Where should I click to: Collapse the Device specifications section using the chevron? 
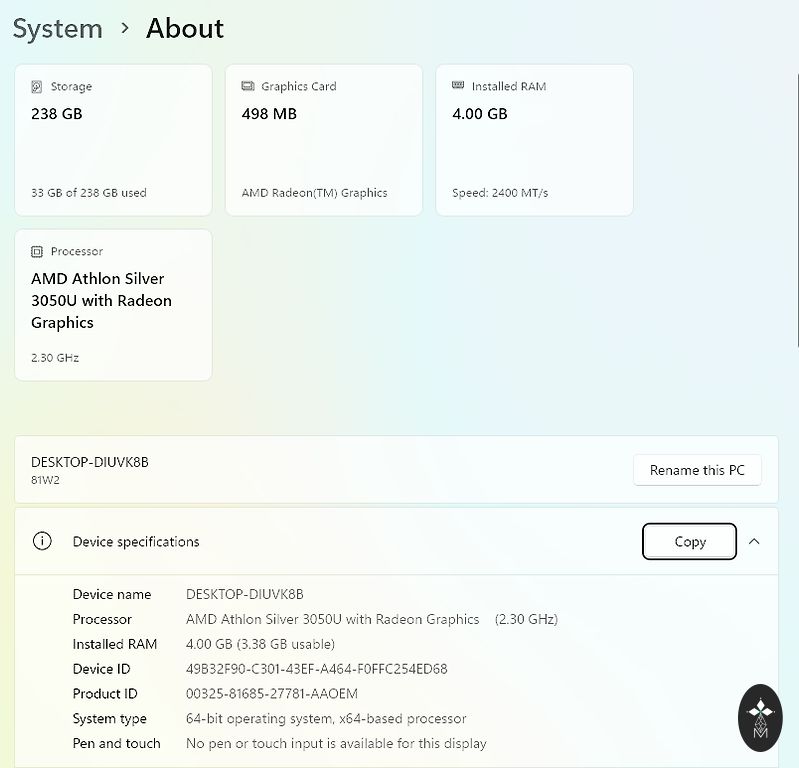point(754,541)
